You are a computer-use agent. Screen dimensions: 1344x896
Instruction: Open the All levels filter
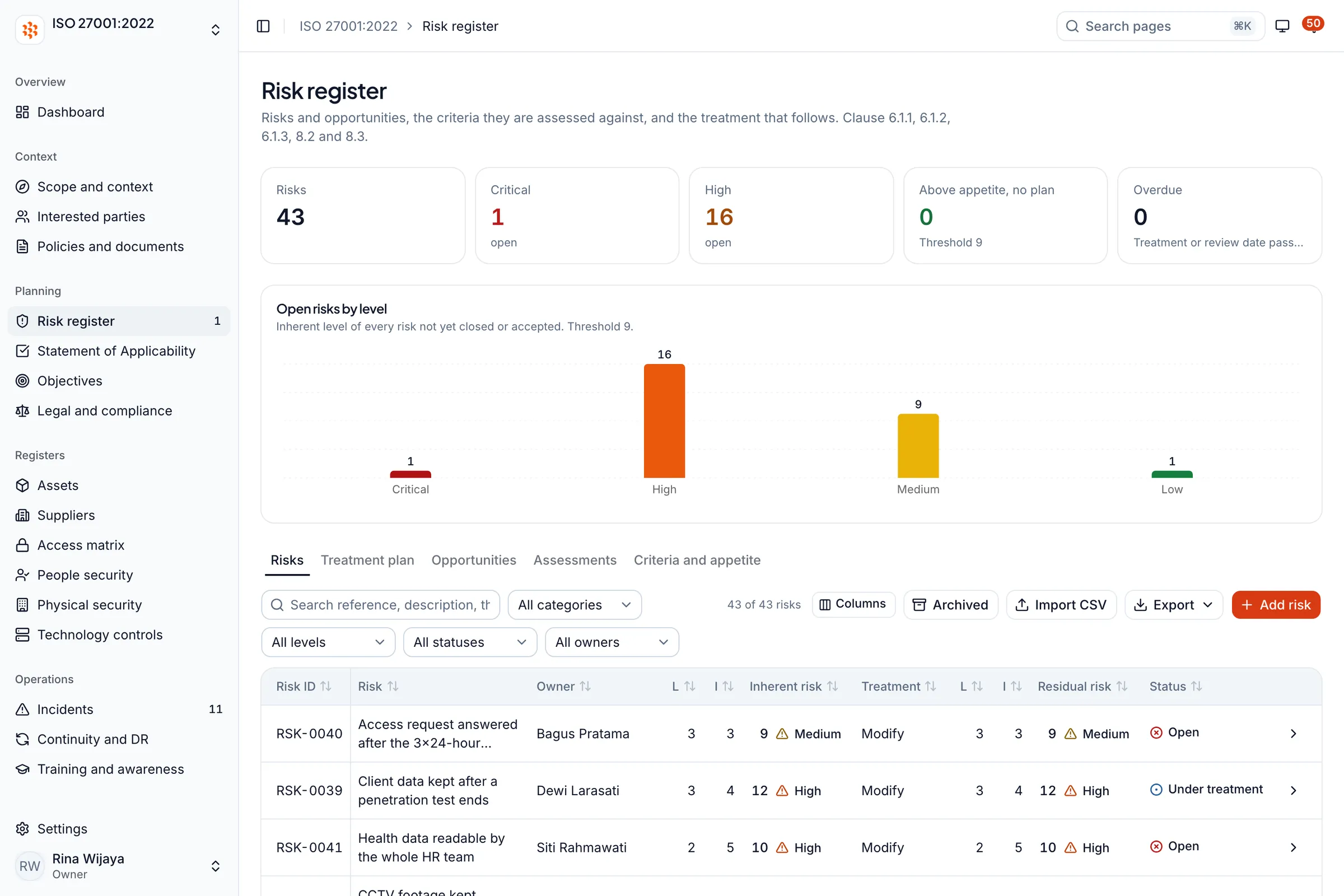click(328, 642)
